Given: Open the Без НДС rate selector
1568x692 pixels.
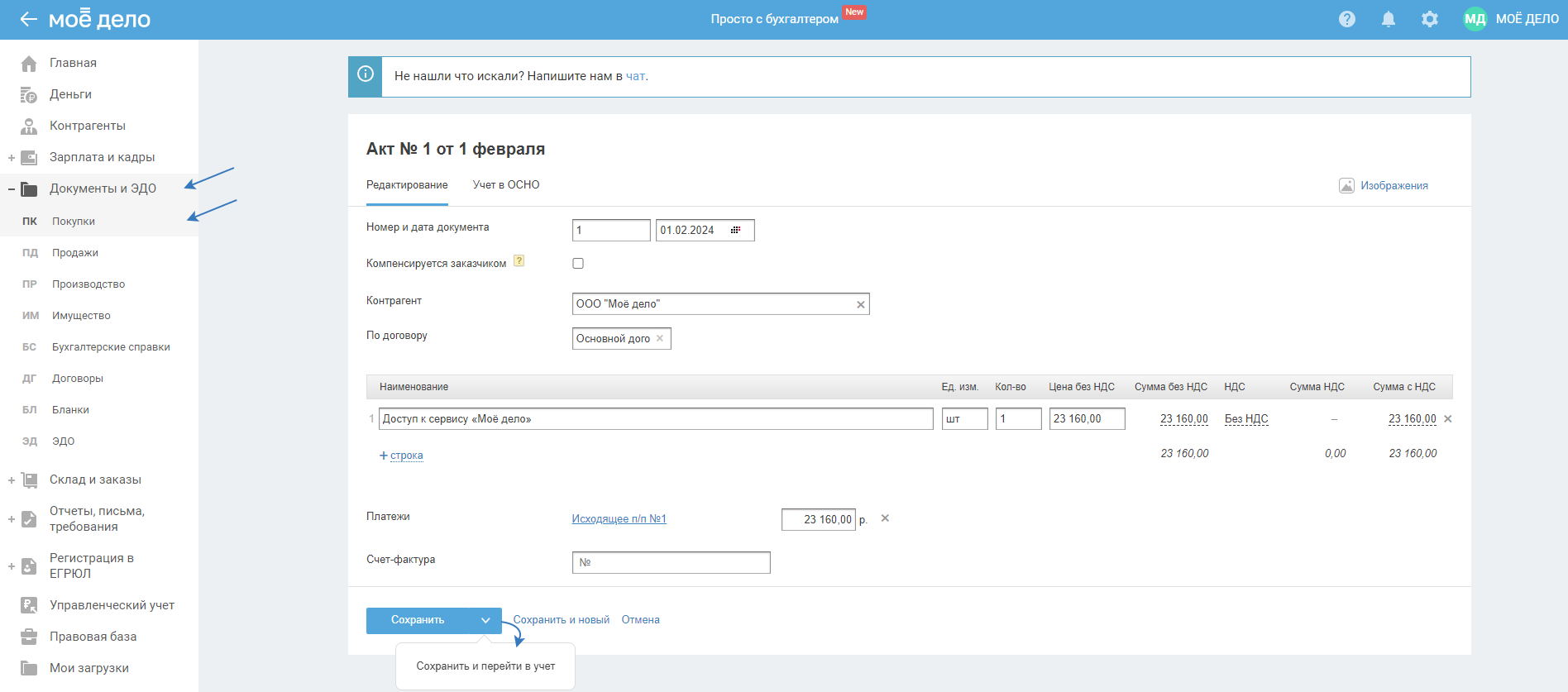Looking at the screenshot, I should coord(1246,419).
